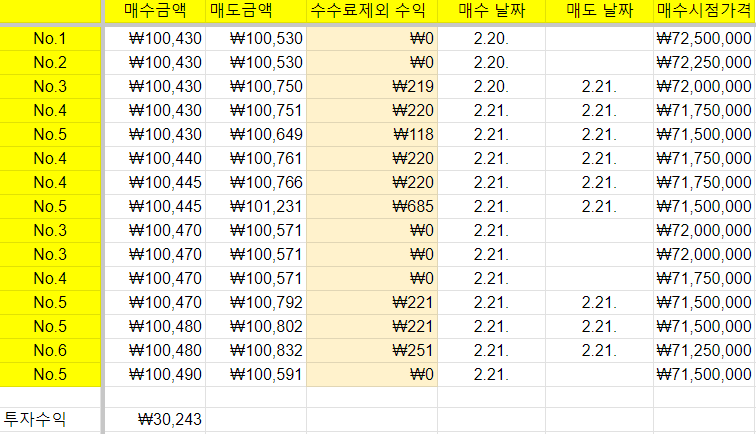The width and height of the screenshot is (756, 434).
Task: Click the 2.20. buy date in No.2 row
Action: (492, 63)
